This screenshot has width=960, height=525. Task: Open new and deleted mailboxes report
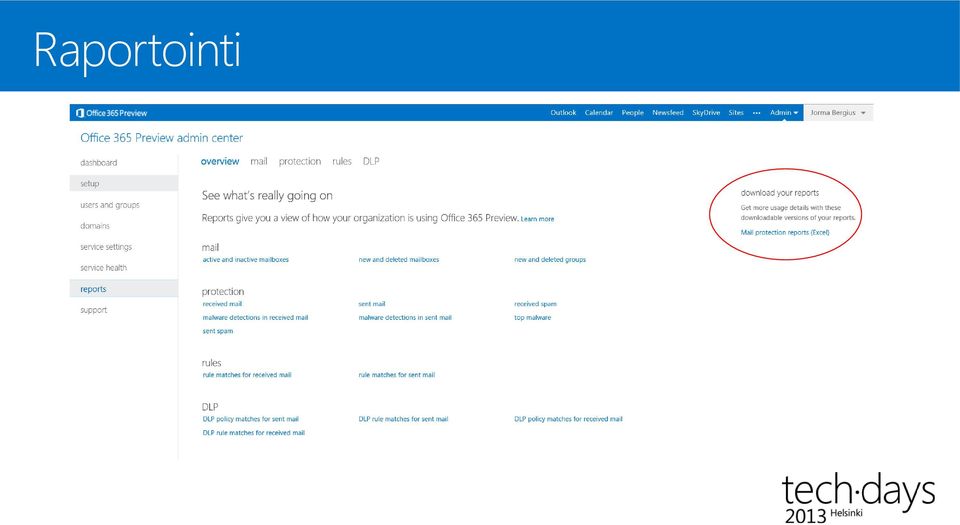[x=399, y=259]
